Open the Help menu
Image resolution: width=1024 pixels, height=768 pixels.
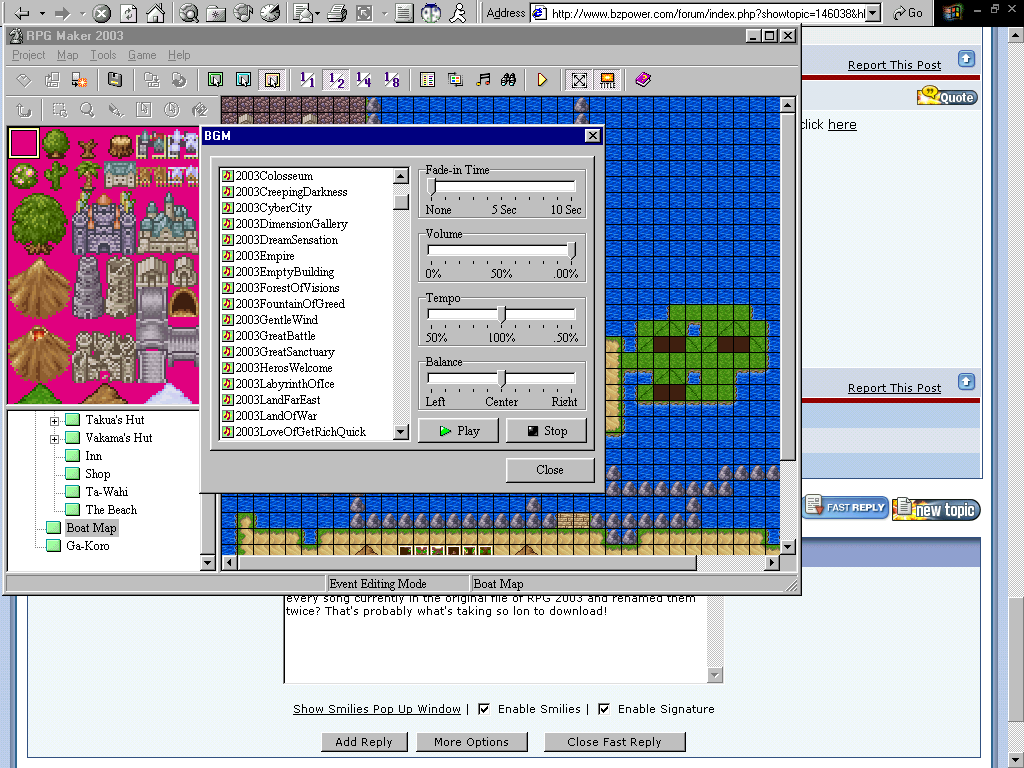179,56
